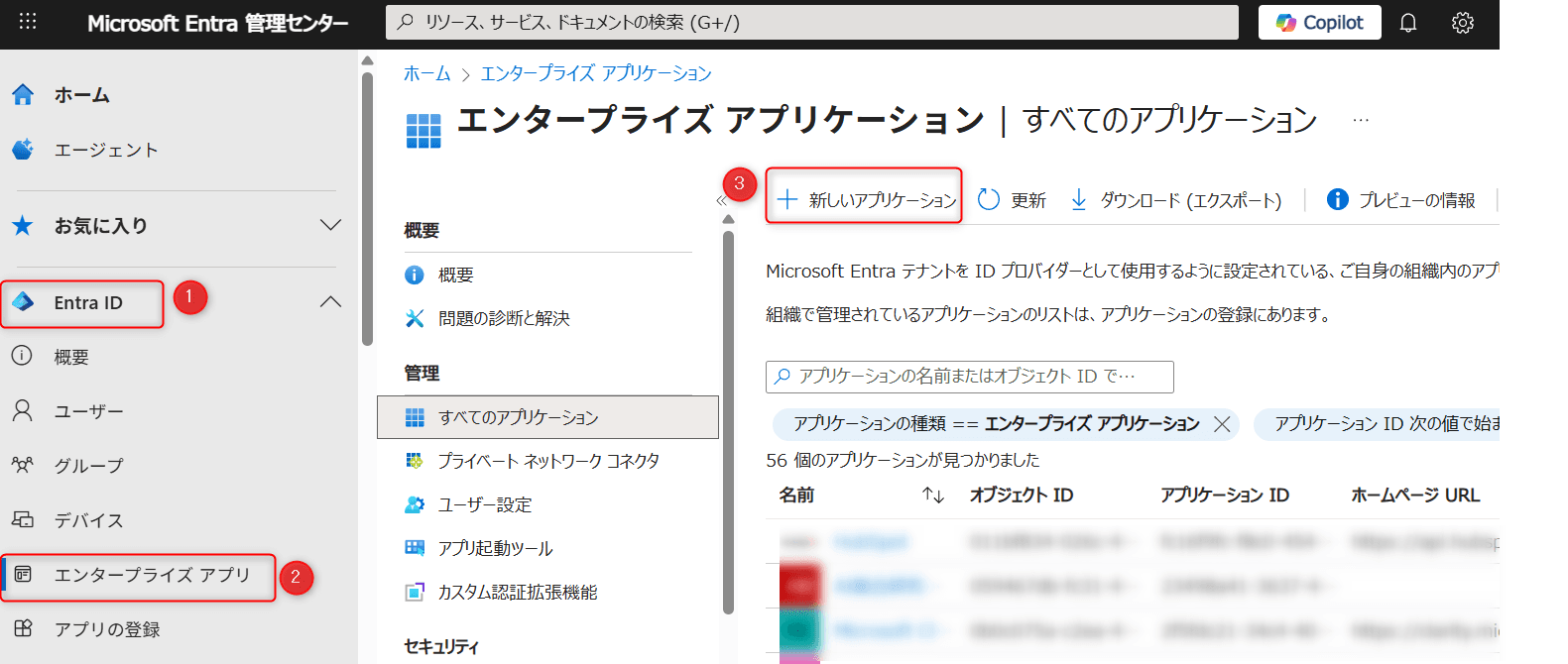Click オブジェクト ID column header
The image size is (1568, 664).
[x=1021, y=495]
